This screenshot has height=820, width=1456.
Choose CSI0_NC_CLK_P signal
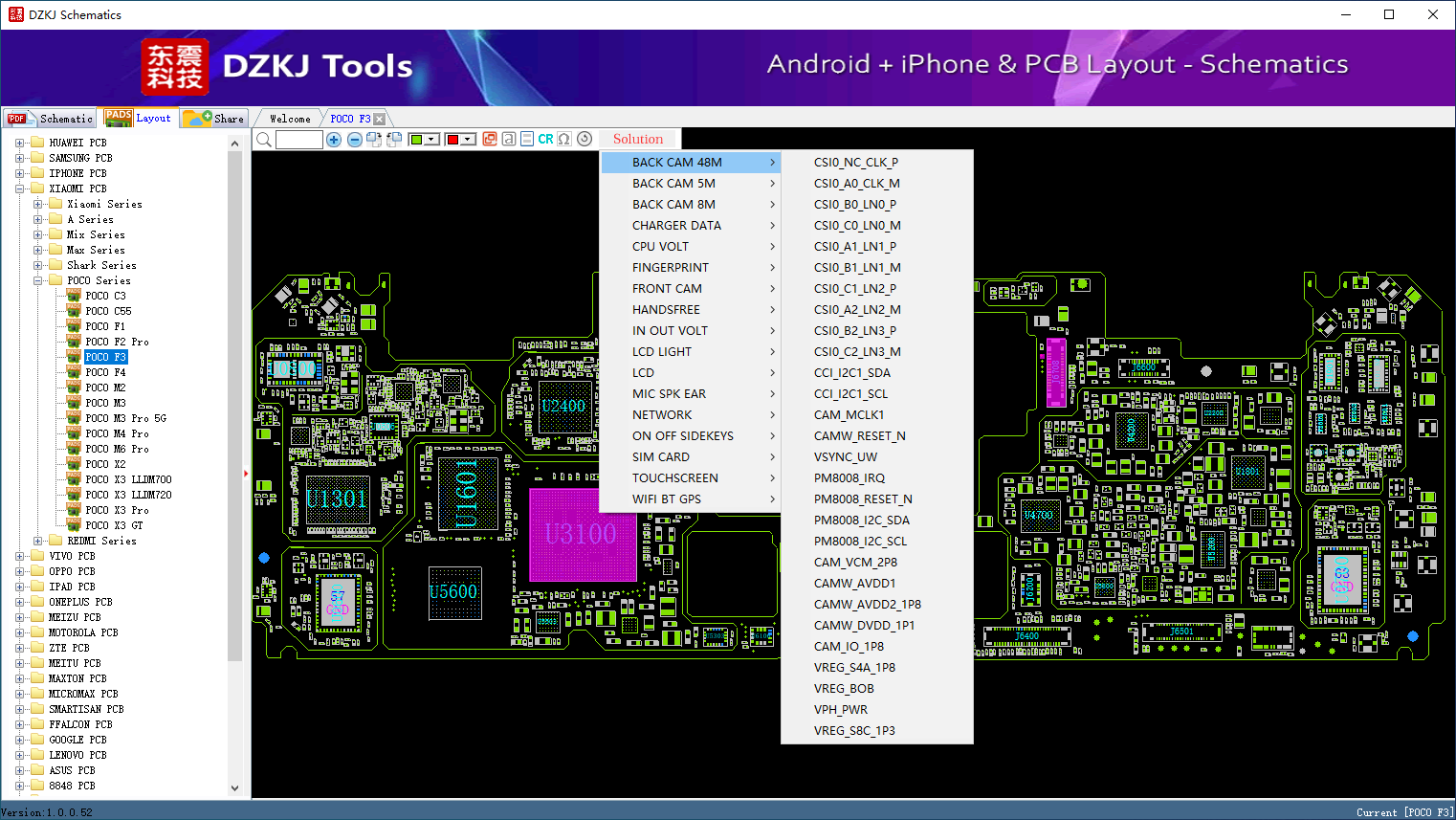coord(877,163)
